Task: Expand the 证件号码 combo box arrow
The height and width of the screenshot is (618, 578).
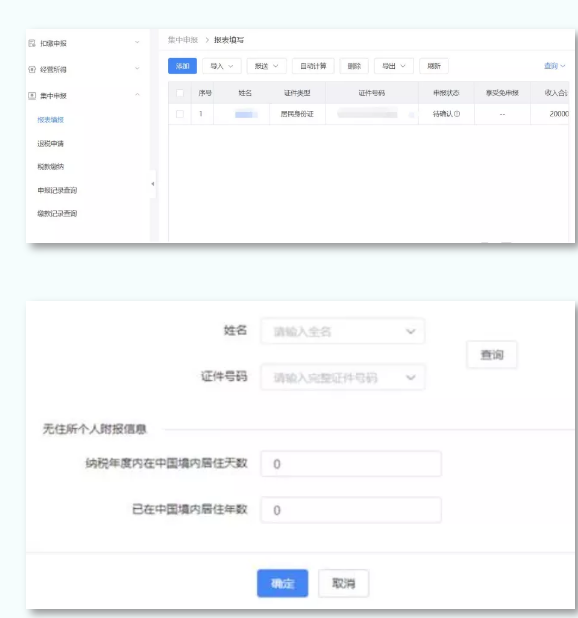Action: [411, 378]
